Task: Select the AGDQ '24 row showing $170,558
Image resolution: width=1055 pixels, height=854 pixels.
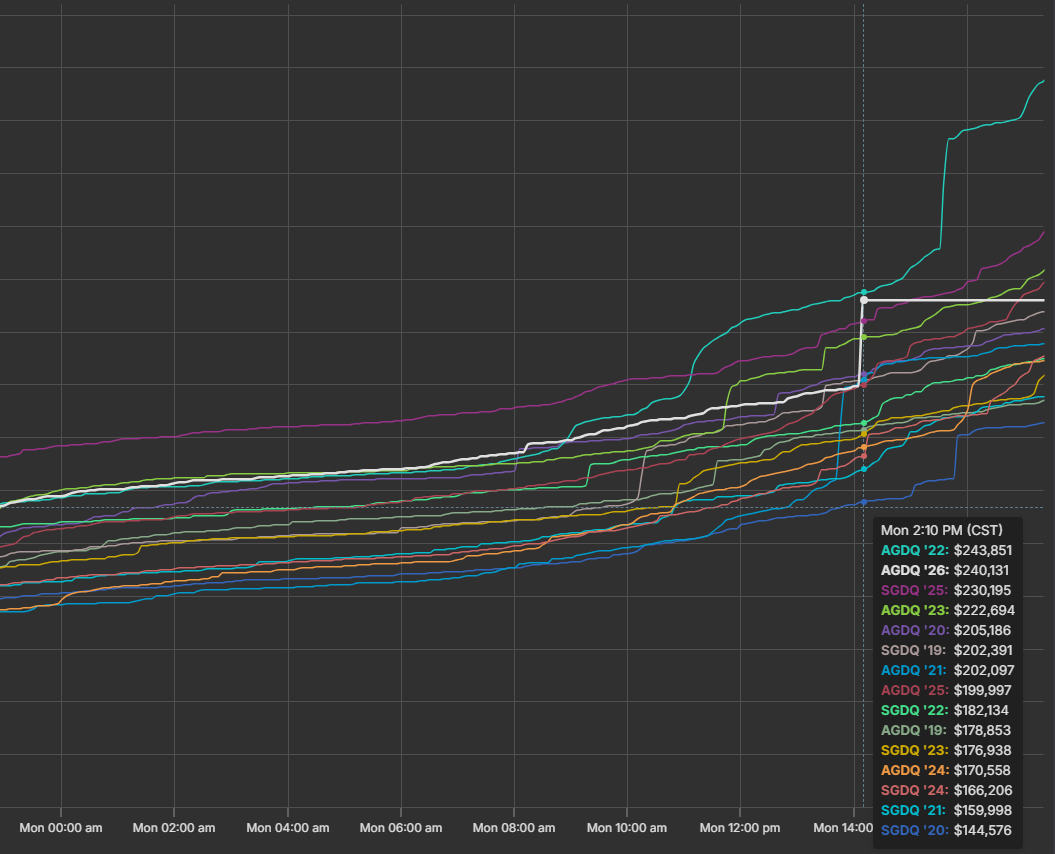Action: click(945, 770)
